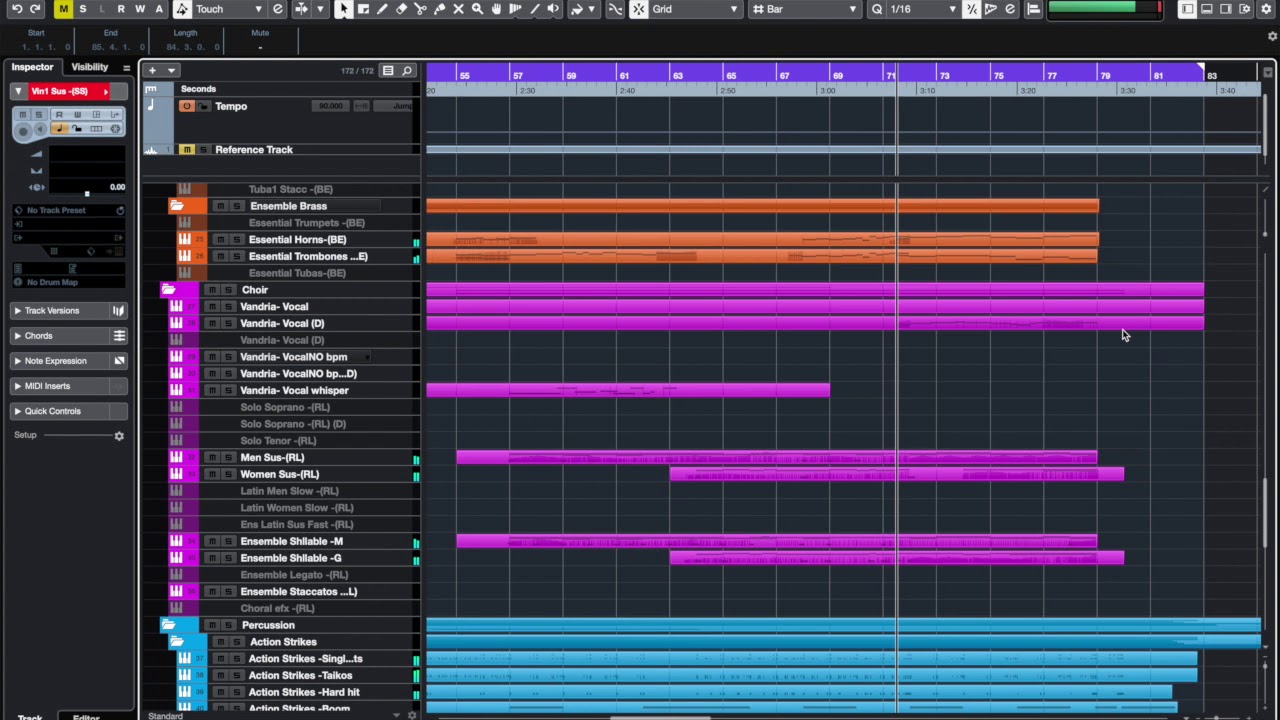The height and width of the screenshot is (720, 1280).
Task: Select the Erase tool
Action: click(x=401, y=9)
